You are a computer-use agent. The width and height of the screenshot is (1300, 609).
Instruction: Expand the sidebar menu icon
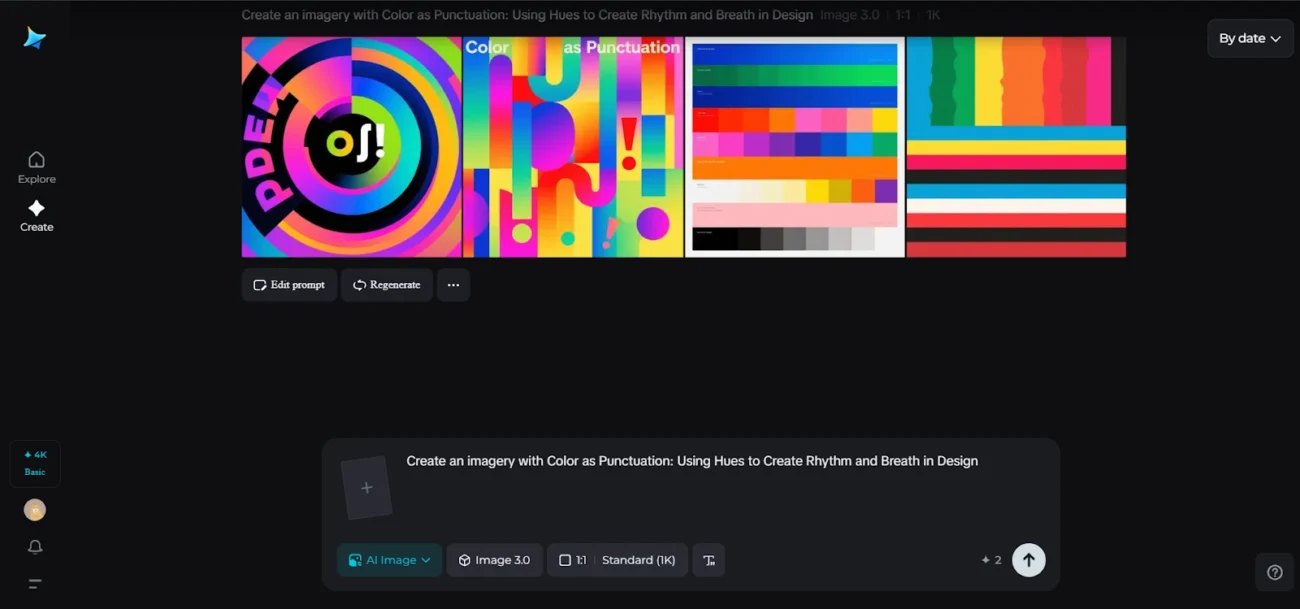(35, 584)
